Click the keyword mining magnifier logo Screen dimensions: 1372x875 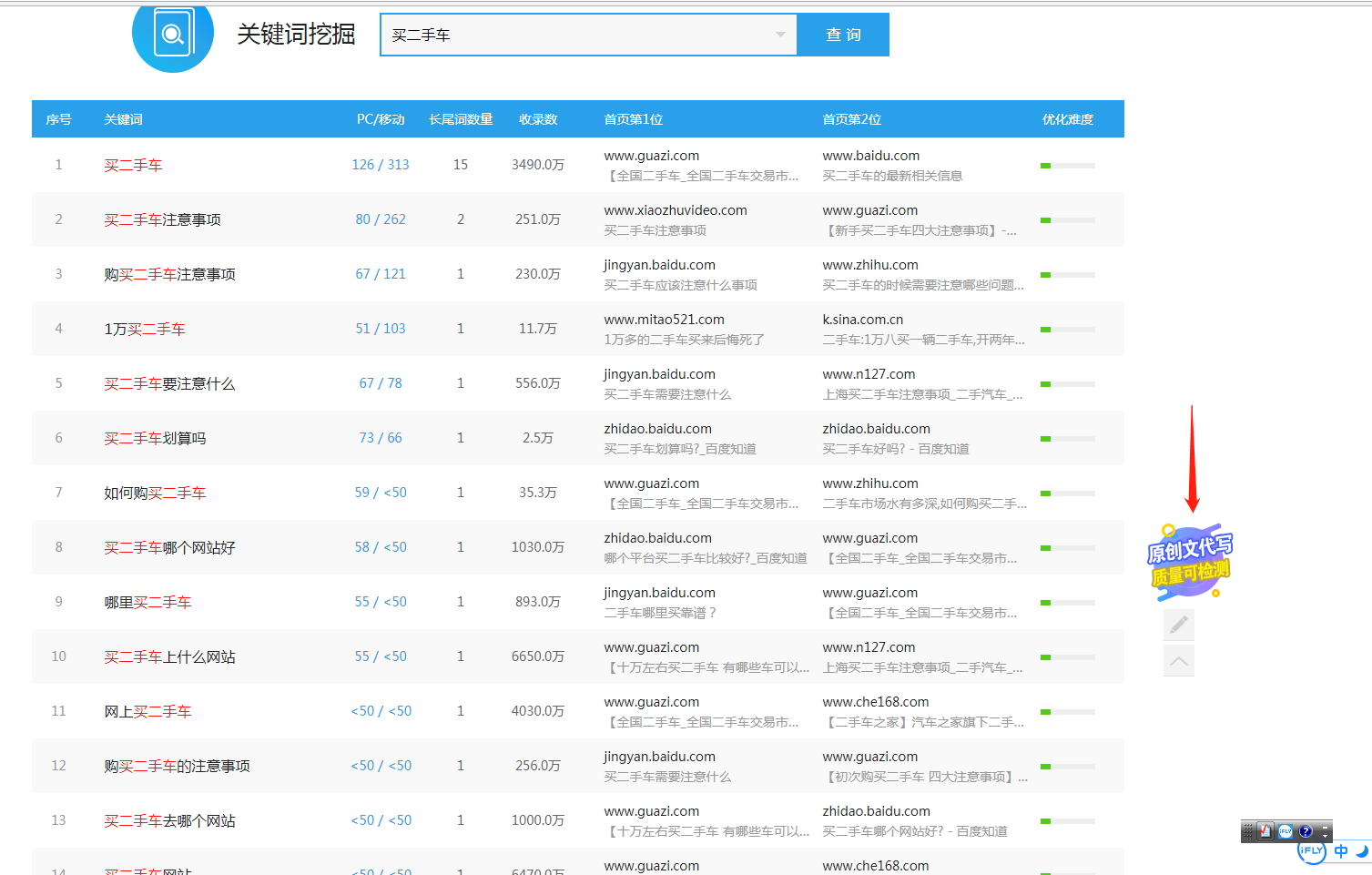pyautogui.click(x=172, y=35)
